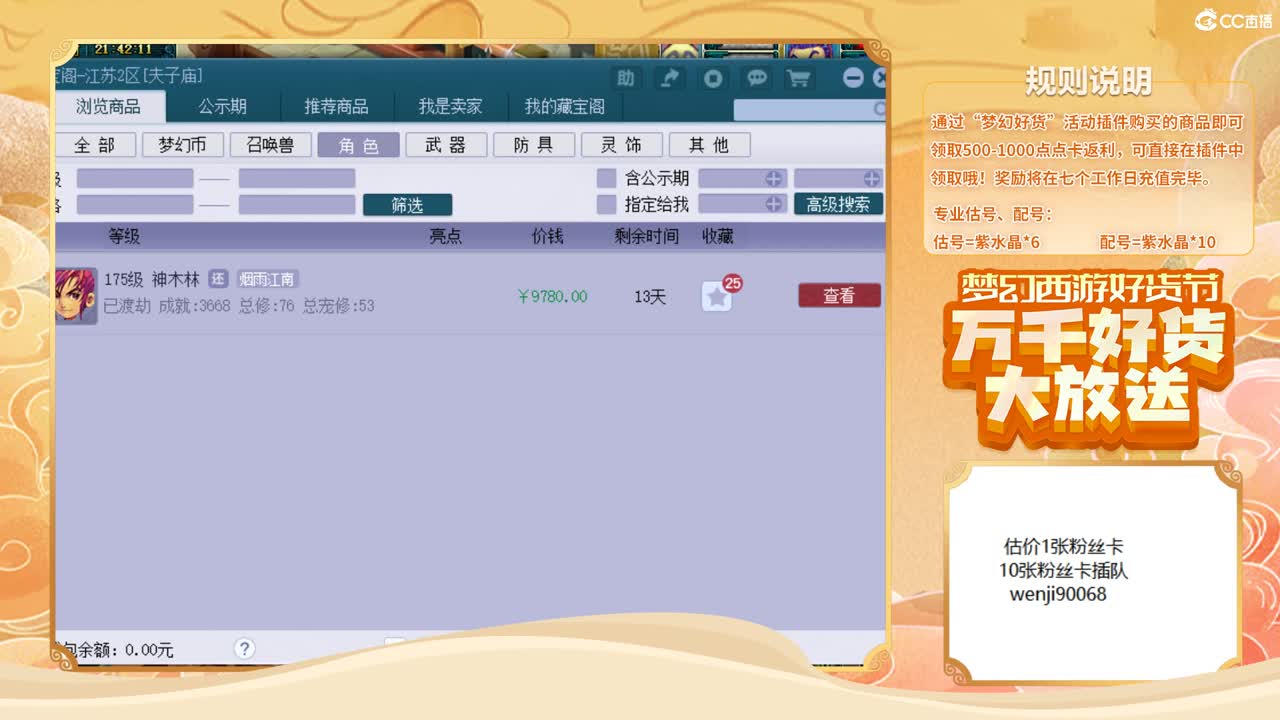Click the upper-row maximum range input field
The image size is (1280, 720).
click(297, 178)
